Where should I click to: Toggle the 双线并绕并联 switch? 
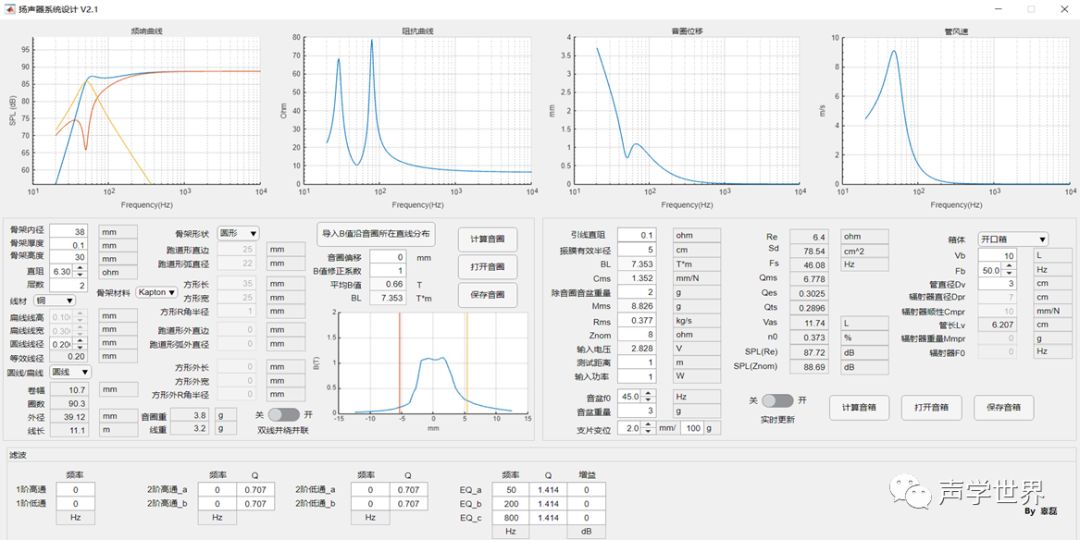[x=284, y=414]
